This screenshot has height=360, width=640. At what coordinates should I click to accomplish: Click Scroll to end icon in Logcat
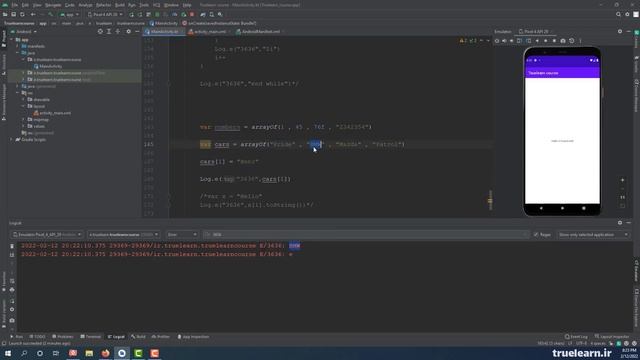click(12, 255)
